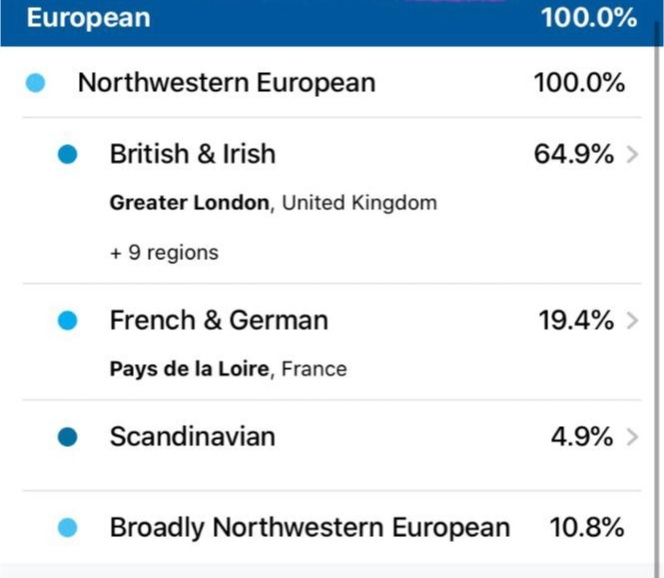664x578 pixels.
Task: Click the Broadly Northwestern European color dot
Action: click(68, 527)
